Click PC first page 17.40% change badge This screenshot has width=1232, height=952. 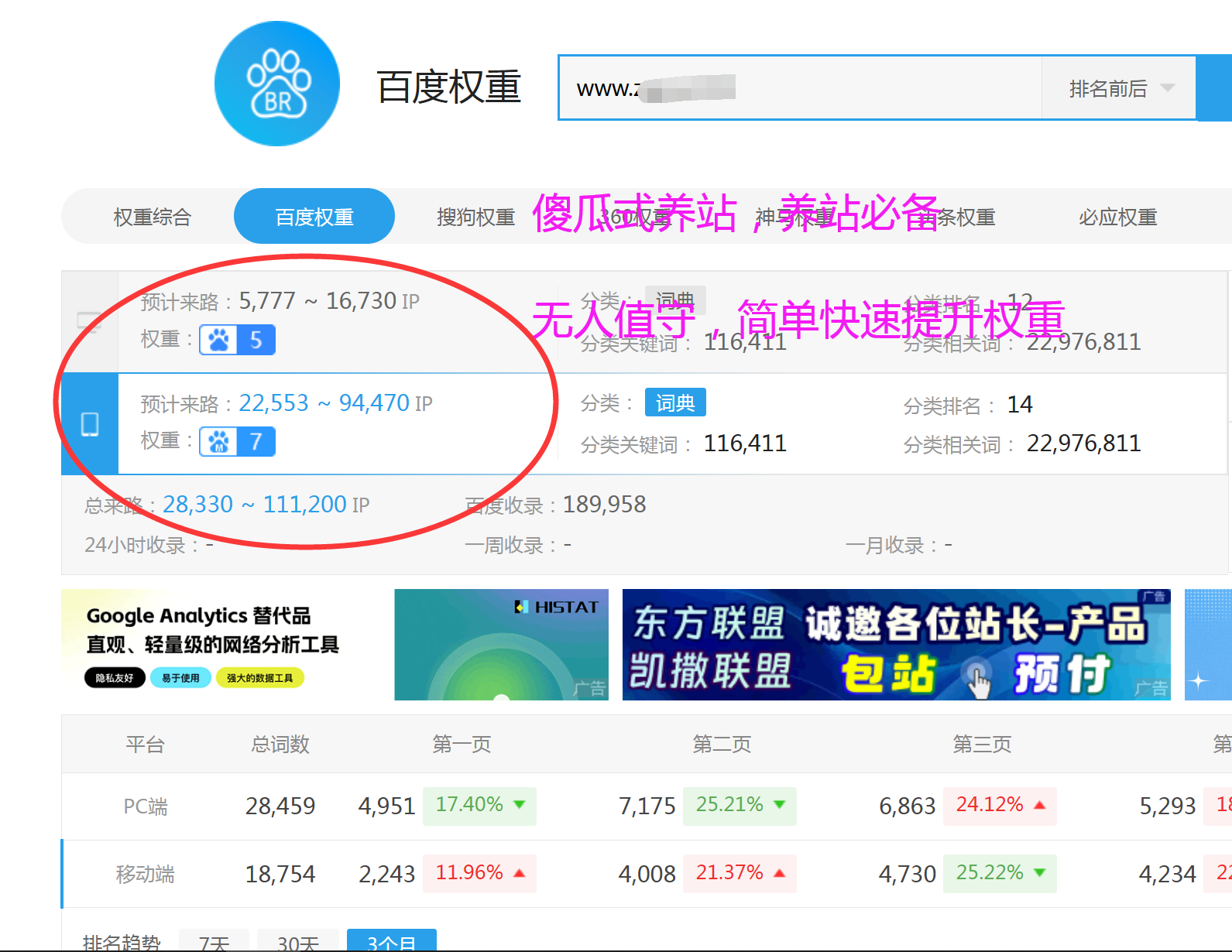(x=479, y=805)
